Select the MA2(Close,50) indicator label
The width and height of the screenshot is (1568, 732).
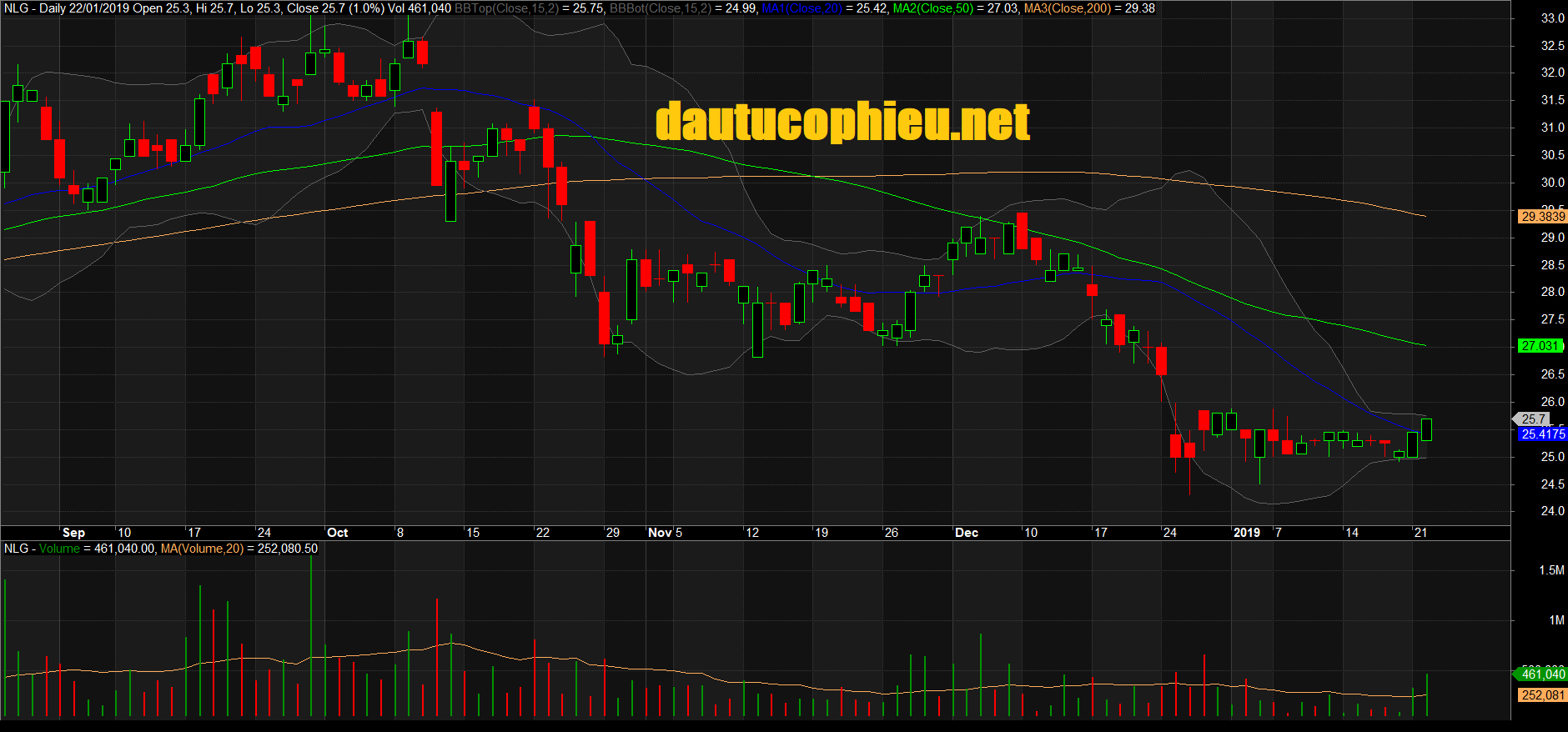pos(932,8)
